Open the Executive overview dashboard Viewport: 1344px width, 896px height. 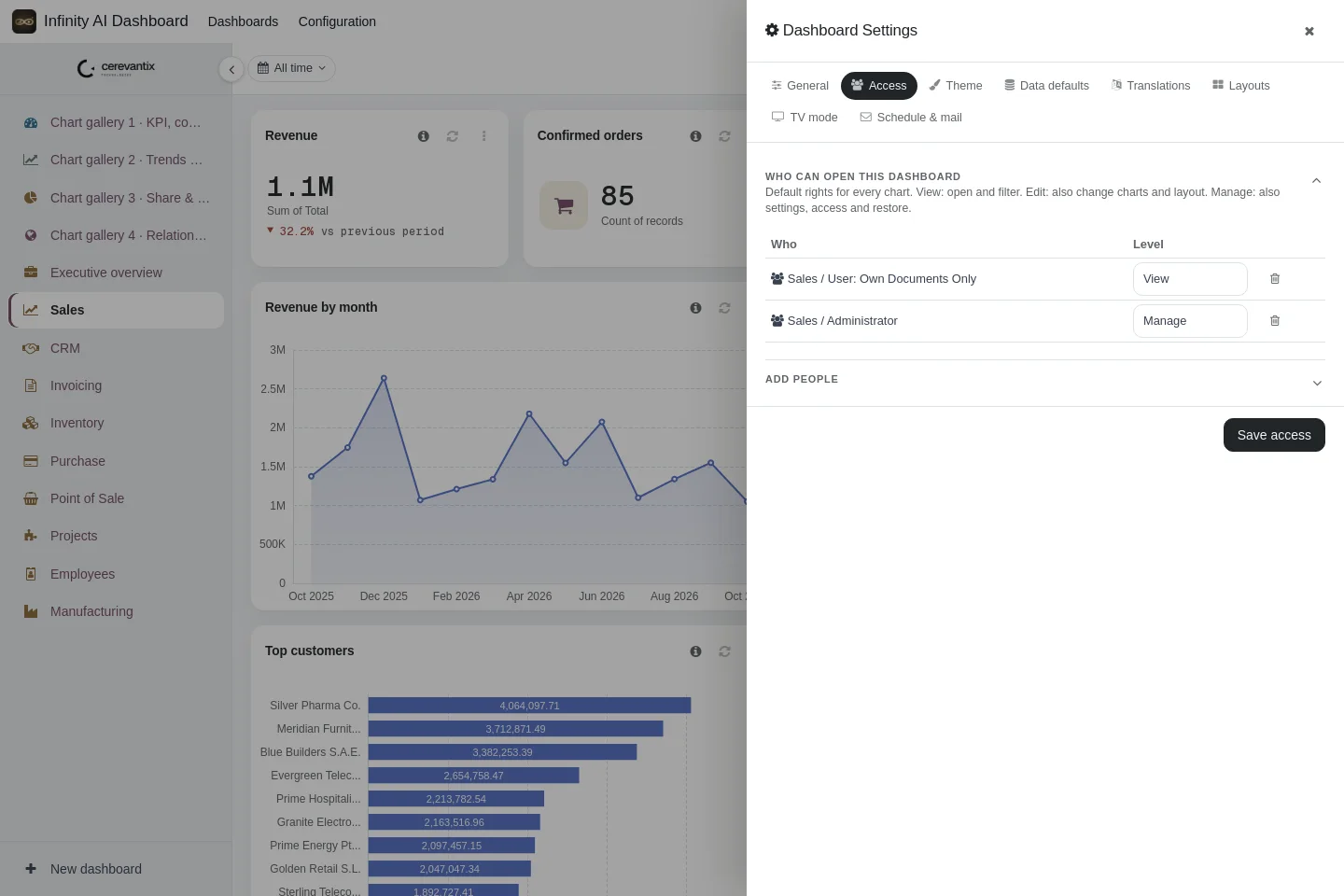pyautogui.click(x=116, y=273)
